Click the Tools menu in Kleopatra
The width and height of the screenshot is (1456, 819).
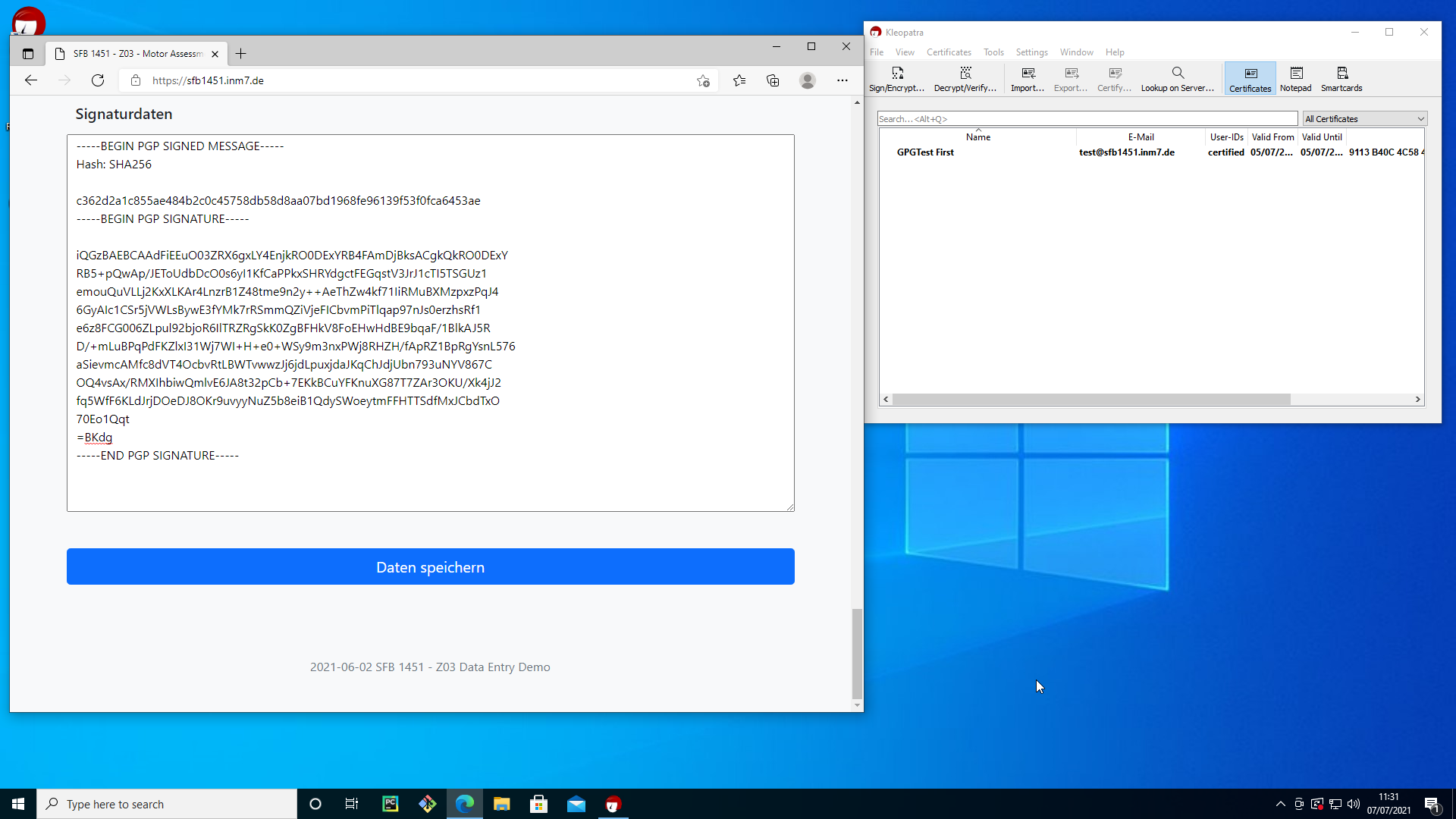coord(994,52)
